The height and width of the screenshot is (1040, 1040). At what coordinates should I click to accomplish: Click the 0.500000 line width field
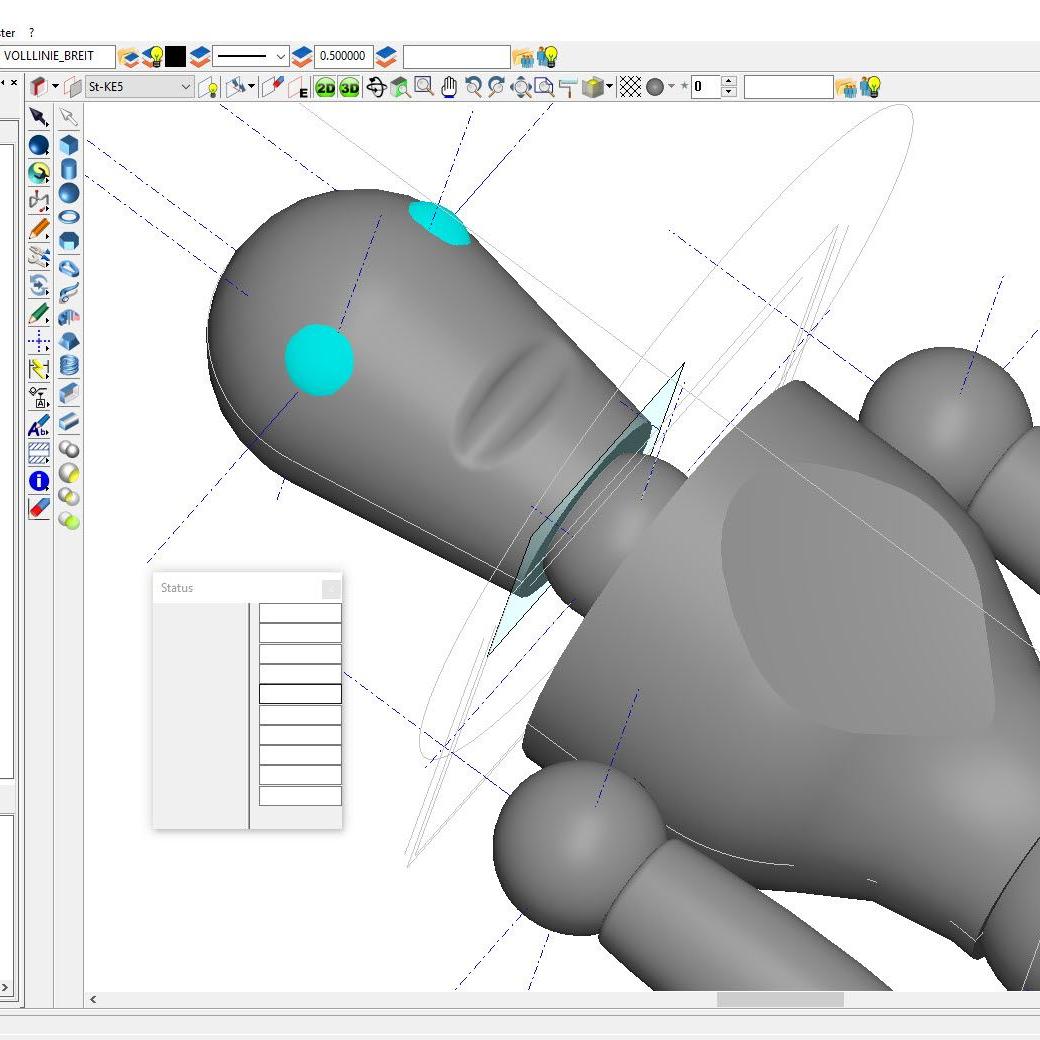(343, 57)
